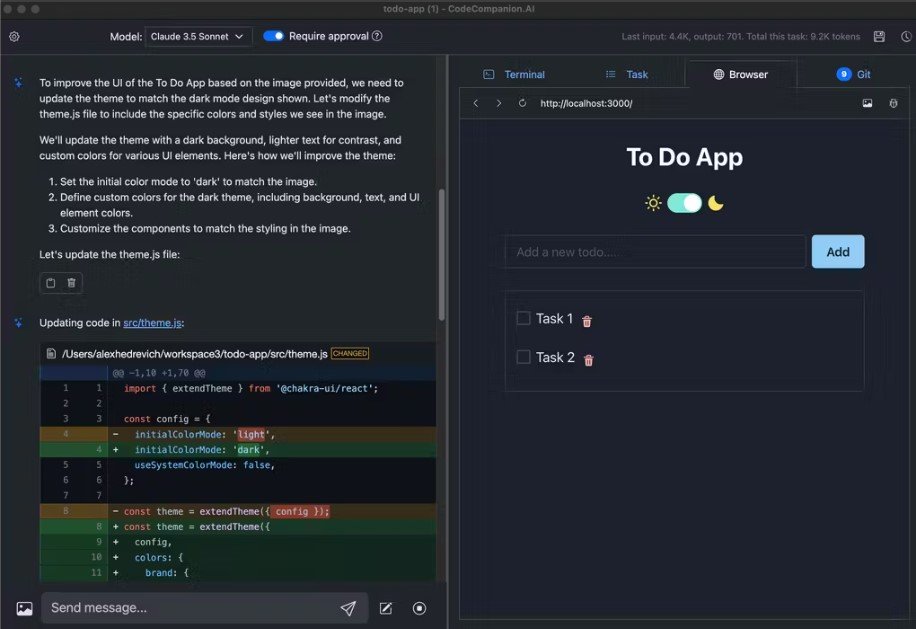The width and height of the screenshot is (916, 629).
Task: Click the screenshot icon in browser toolbar
Action: [867, 102]
